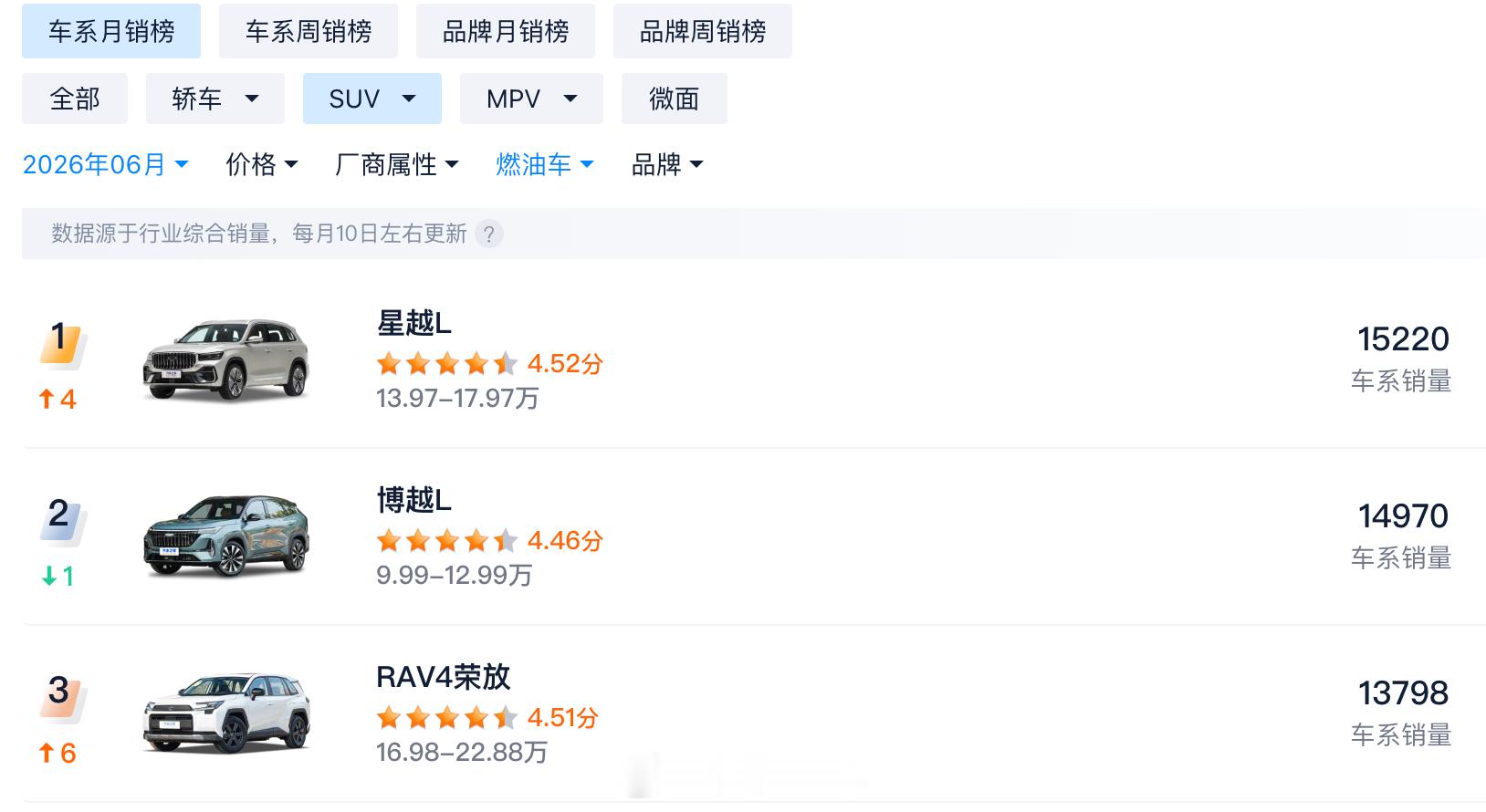Expand the 品牌 filter dropdown
1486x812 pixels.
point(667,165)
